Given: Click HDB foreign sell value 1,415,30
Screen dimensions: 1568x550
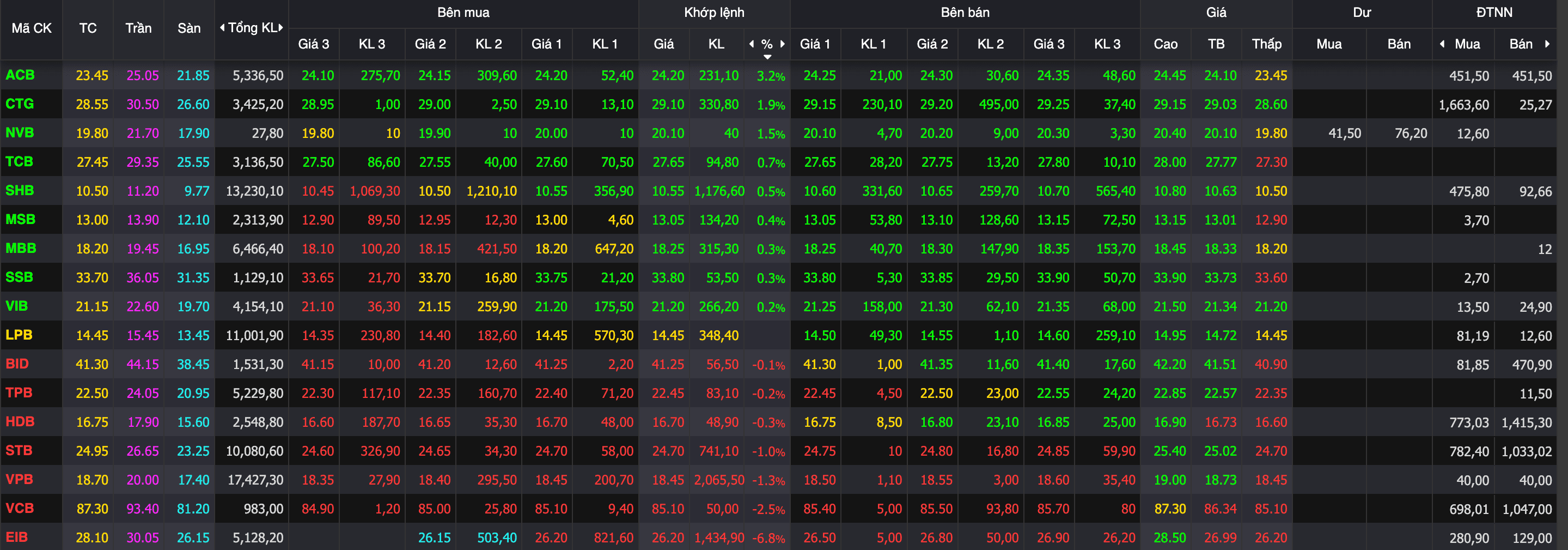Looking at the screenshot, I should 1527,422.
